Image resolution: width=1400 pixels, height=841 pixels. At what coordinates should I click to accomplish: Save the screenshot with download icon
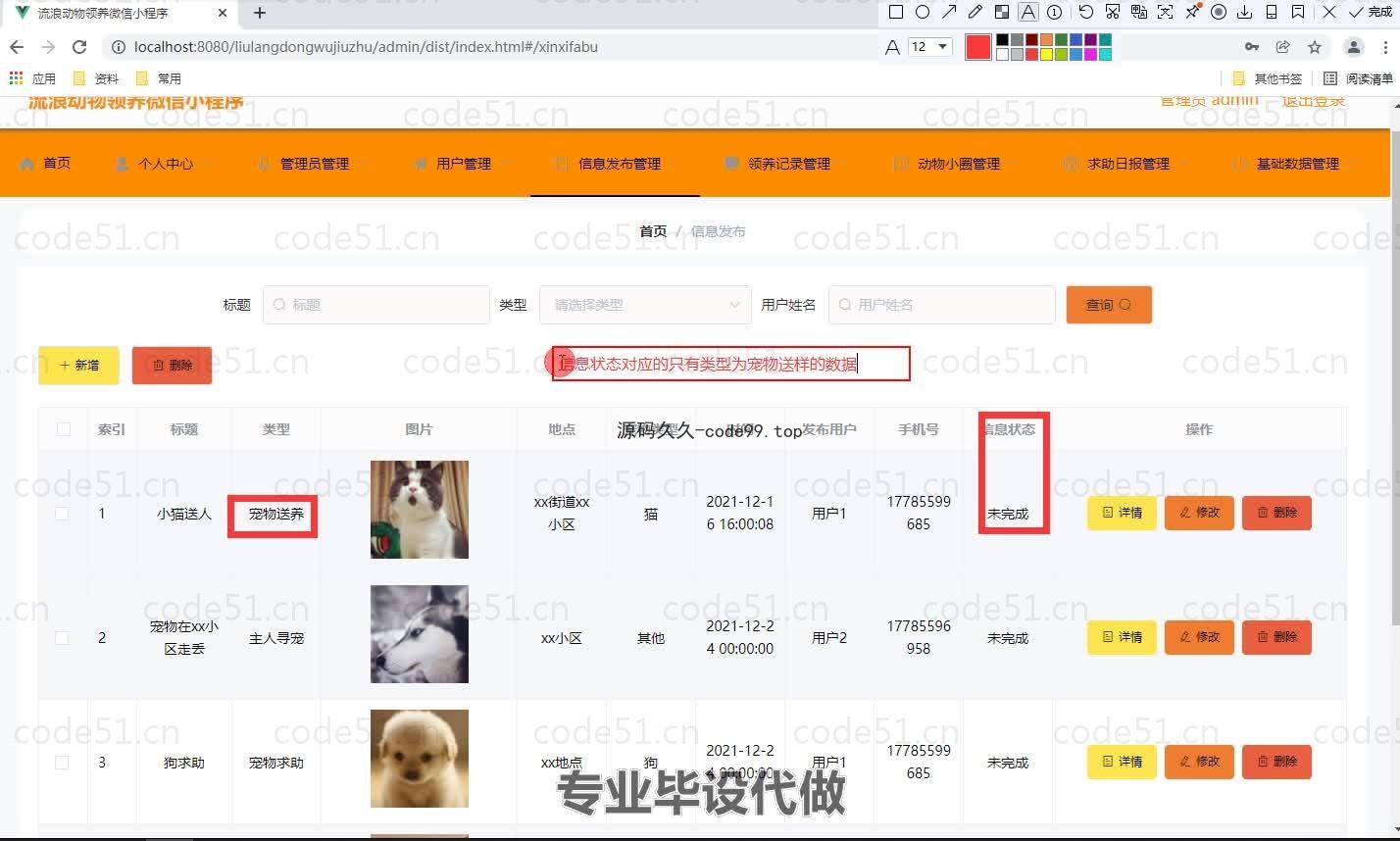pyautogui.click(x=1244, y=12)
